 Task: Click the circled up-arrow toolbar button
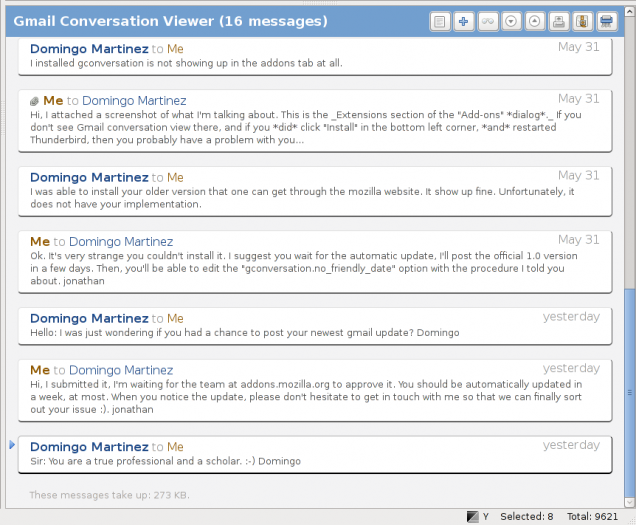[x=535, y=22]
